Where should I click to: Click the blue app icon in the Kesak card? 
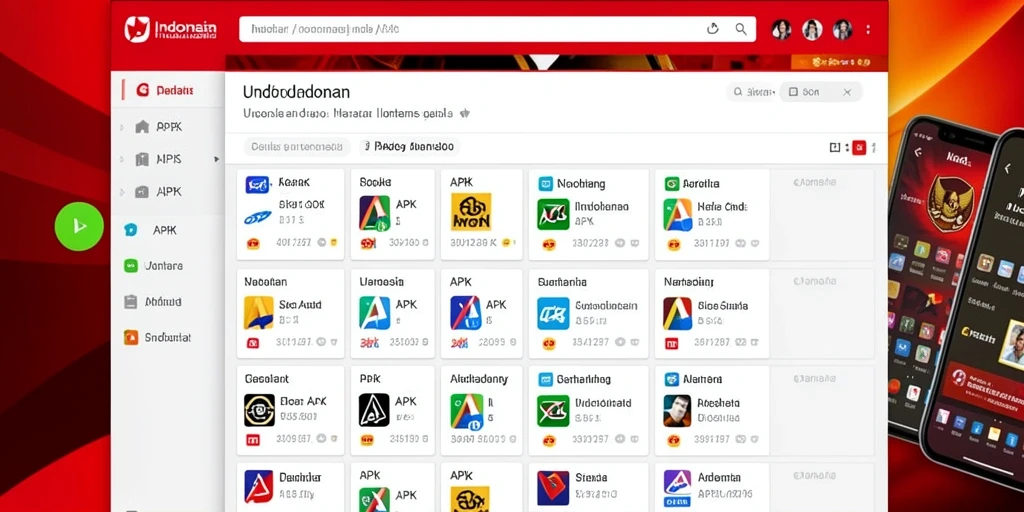point(258,185)
